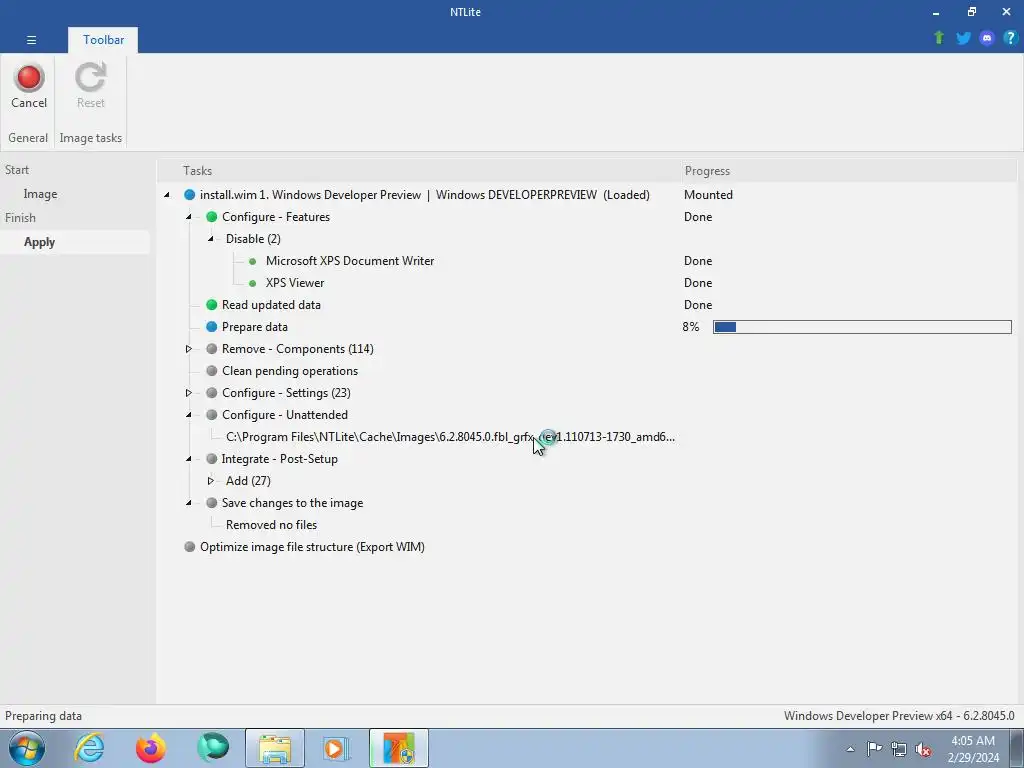1024x768 pixels.
Task: Click gray dot of Integrate - Post-Setup
Action: (212, 459)
